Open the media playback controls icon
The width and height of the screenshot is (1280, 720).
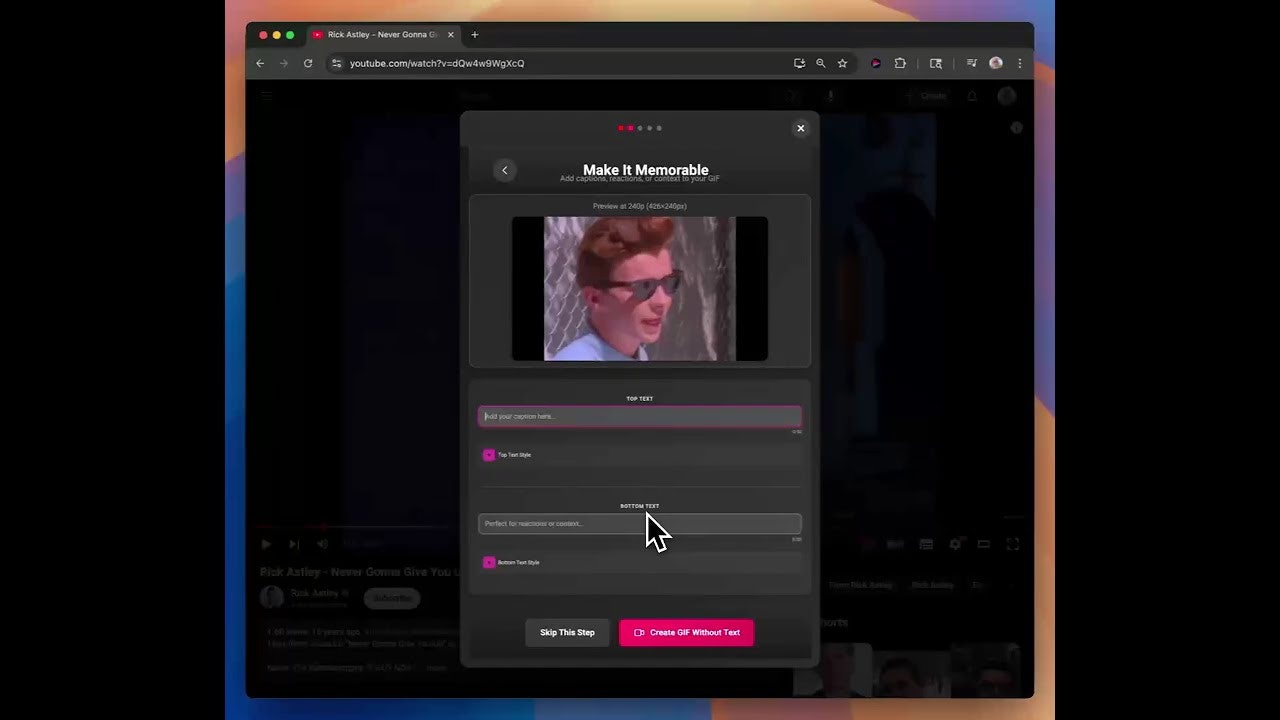click(971, 63)
